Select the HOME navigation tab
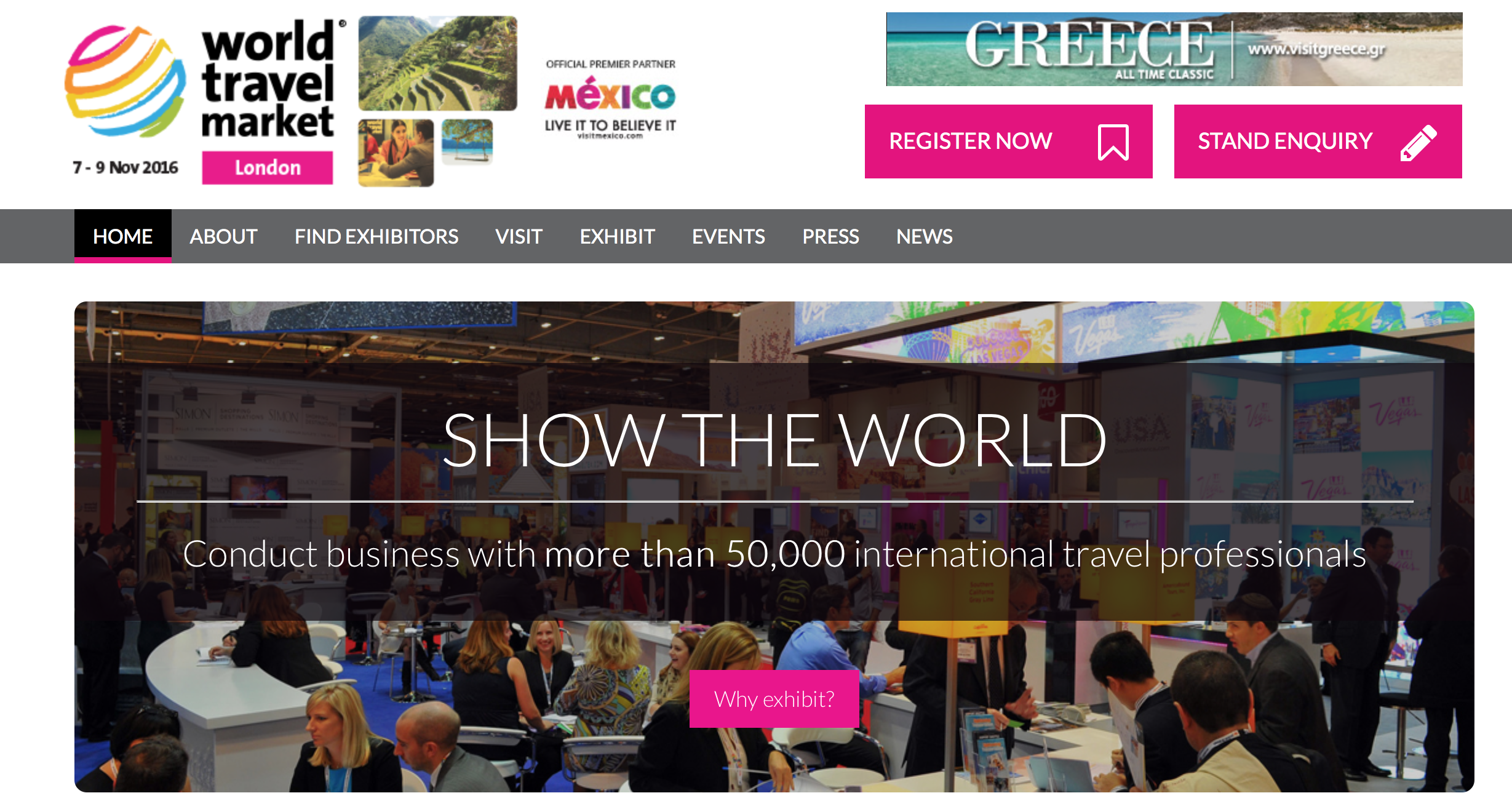 point(123,236)
